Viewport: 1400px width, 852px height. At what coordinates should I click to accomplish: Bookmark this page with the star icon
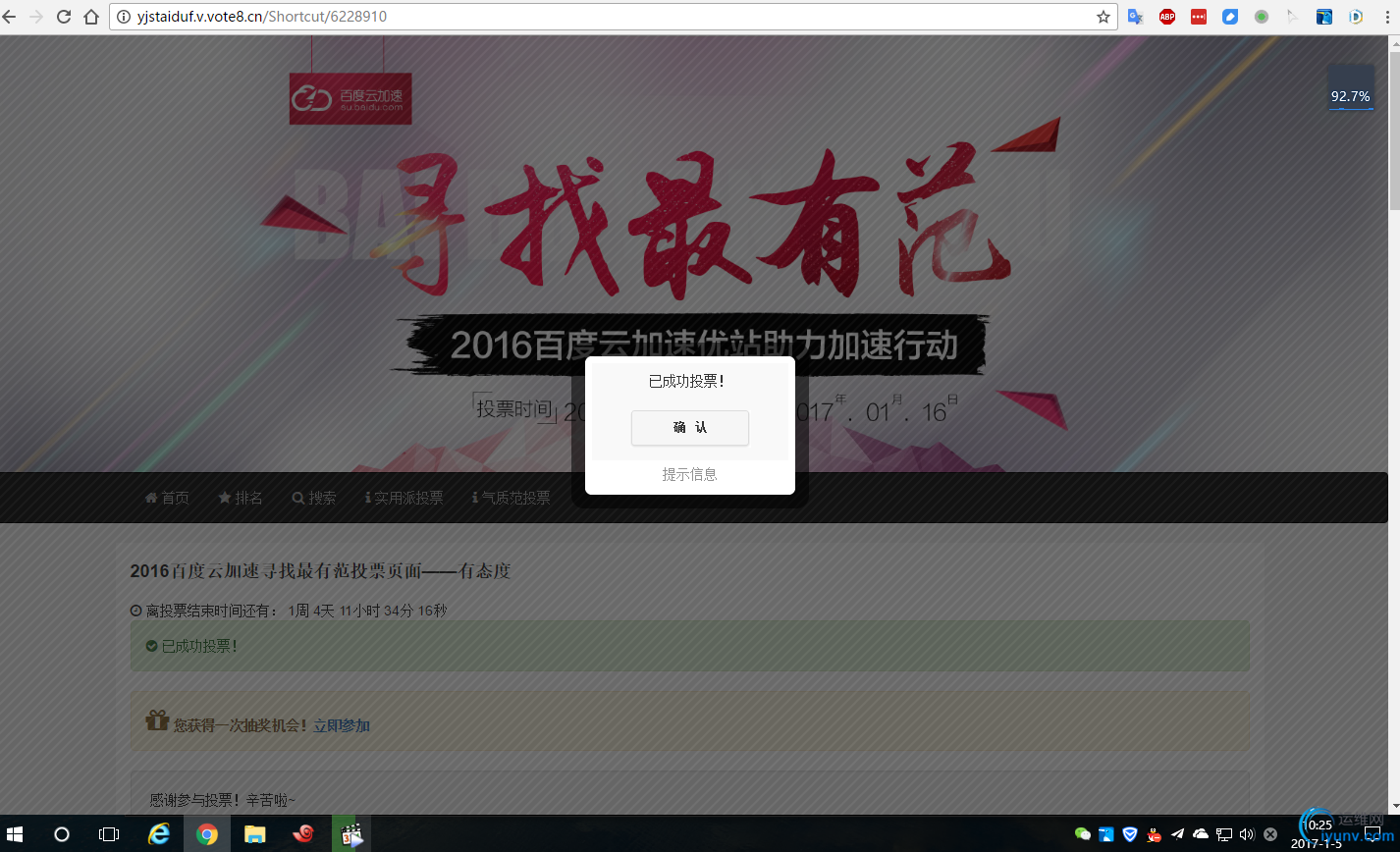pos(1104,17)
